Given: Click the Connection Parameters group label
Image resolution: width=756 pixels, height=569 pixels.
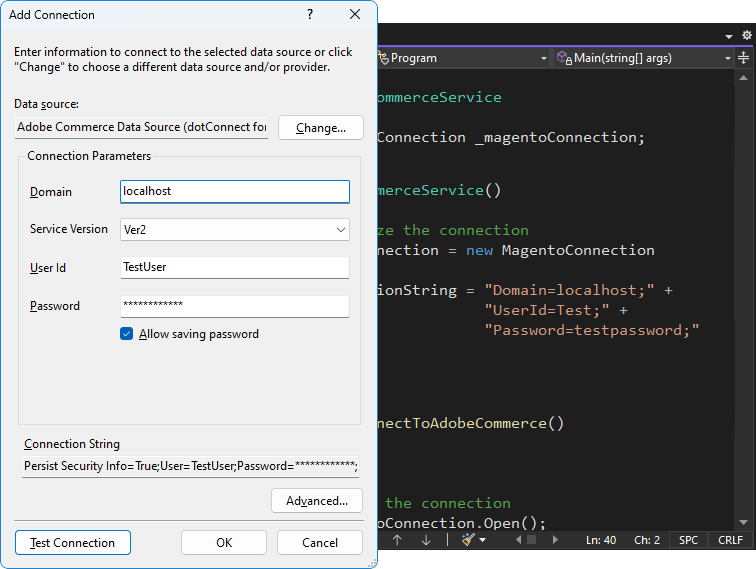Looking at the screenshot, I should pos(89,156).
